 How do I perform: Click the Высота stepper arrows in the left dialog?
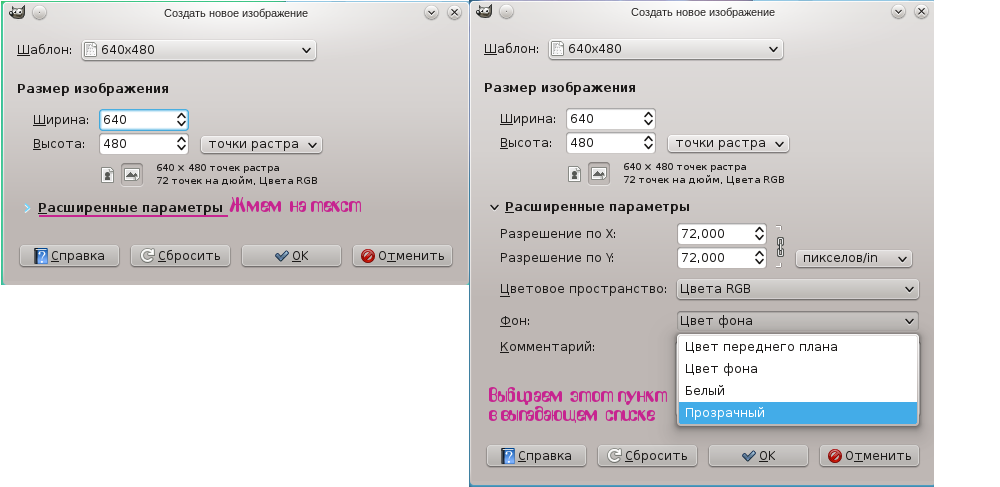click(x=181, y=144)
